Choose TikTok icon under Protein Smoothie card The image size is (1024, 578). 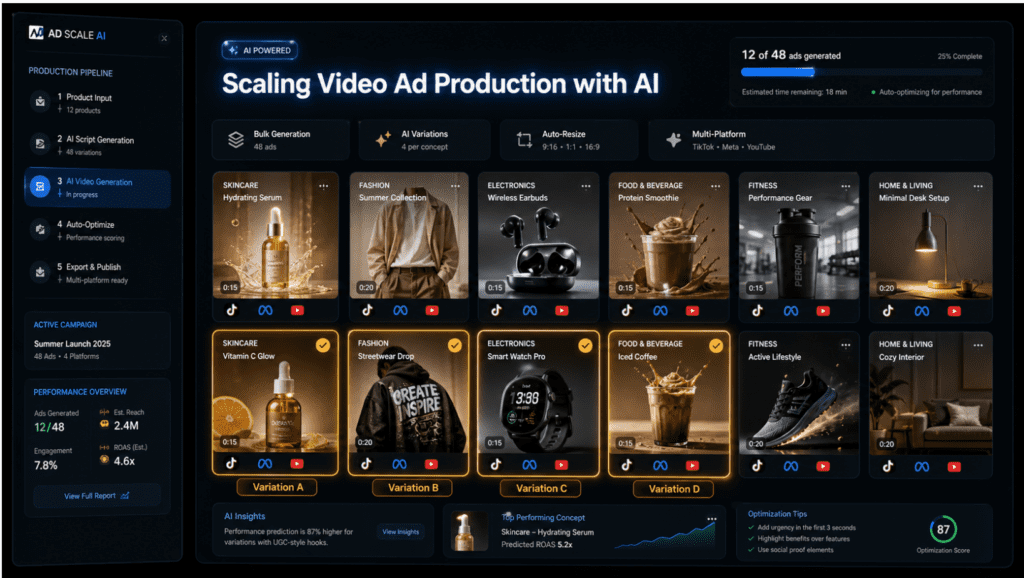point(627,310)
